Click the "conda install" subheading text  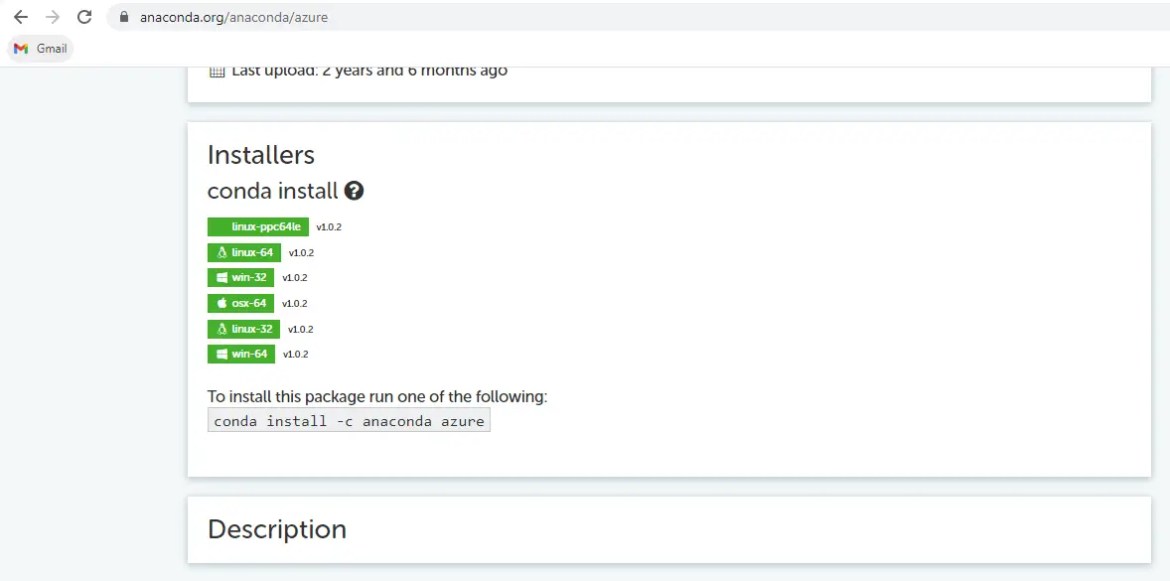272,190
